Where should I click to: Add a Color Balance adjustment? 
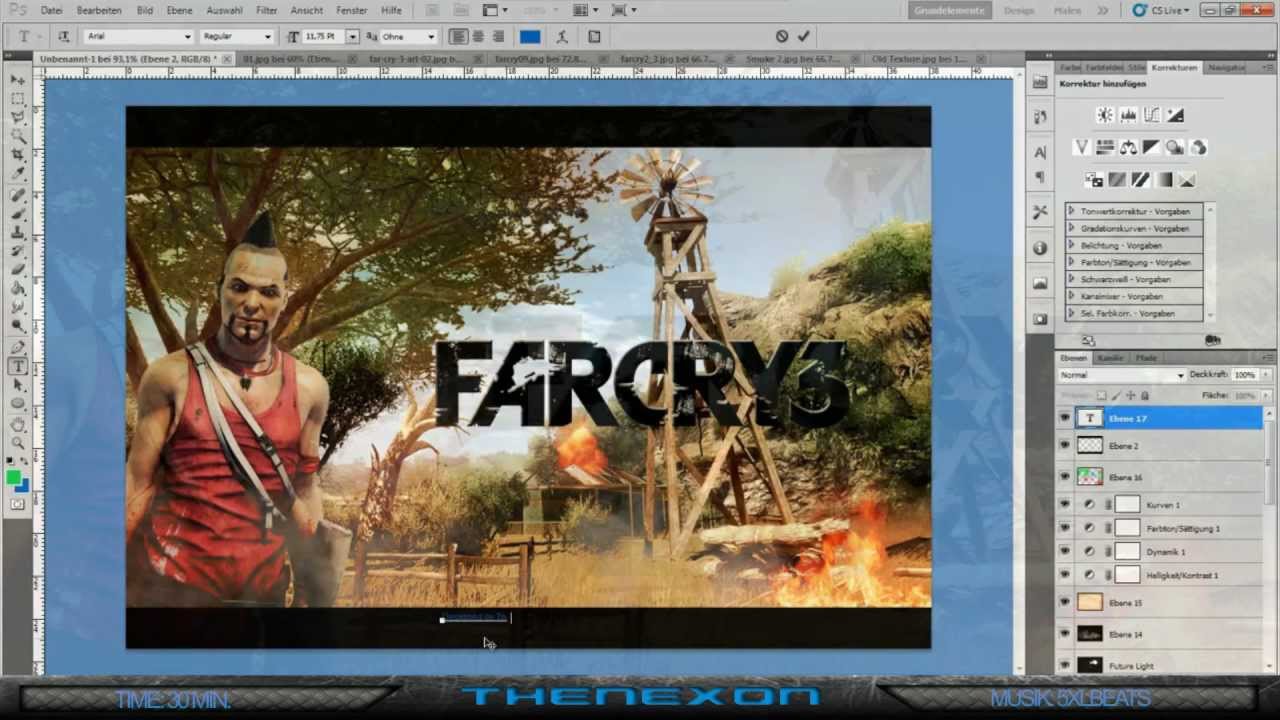[1128, 148]
